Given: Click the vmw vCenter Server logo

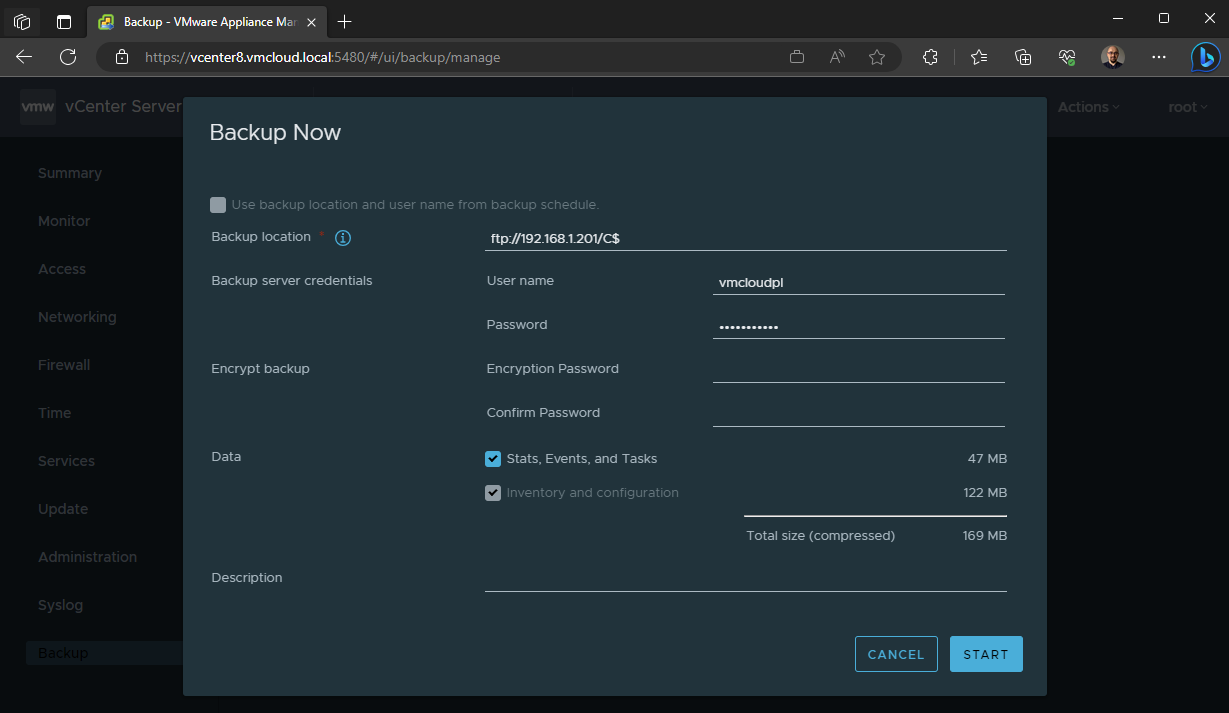Looking at the screenshot, I should tap(37, 106).
